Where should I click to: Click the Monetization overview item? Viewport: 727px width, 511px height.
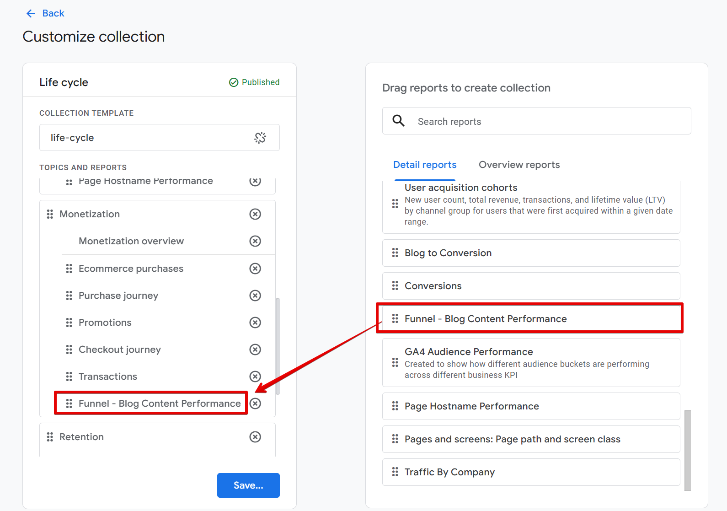131,241
